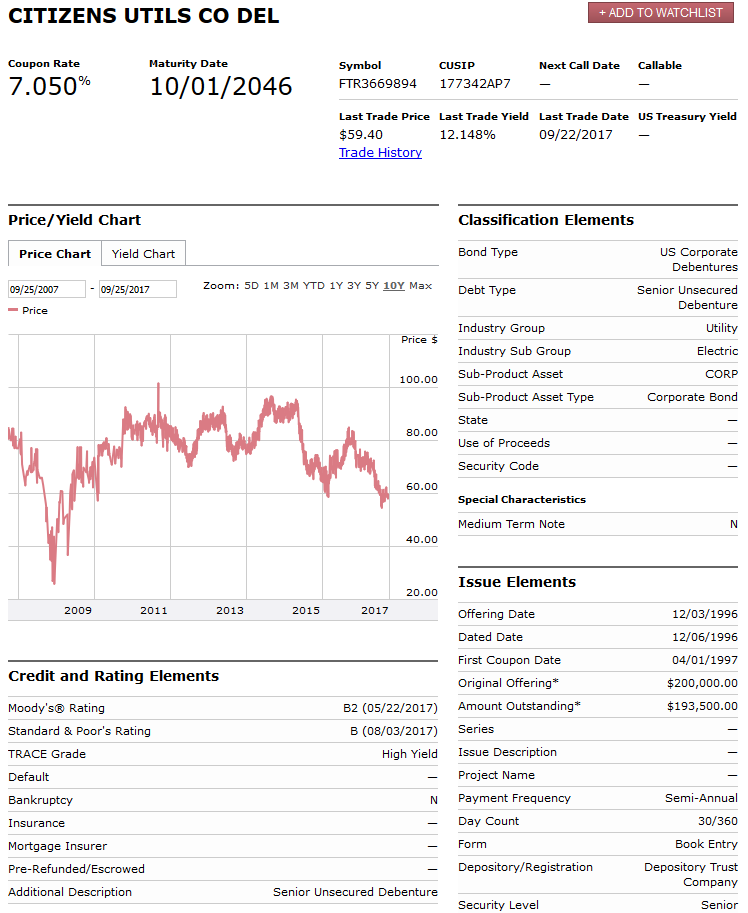The image size is (748, 913).
Task: Click the chart start date field 09/25/2007
Action: pos(47,289)
